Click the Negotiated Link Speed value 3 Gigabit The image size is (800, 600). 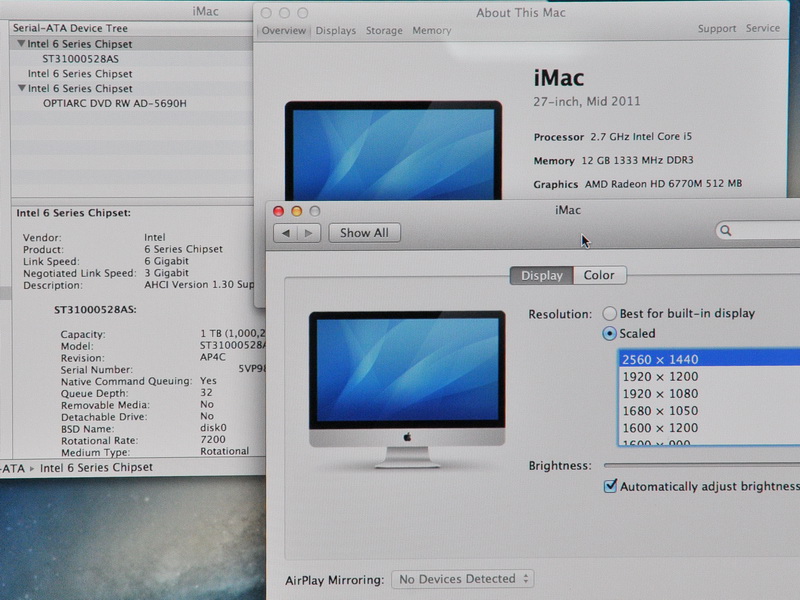(x=166, y=272)
